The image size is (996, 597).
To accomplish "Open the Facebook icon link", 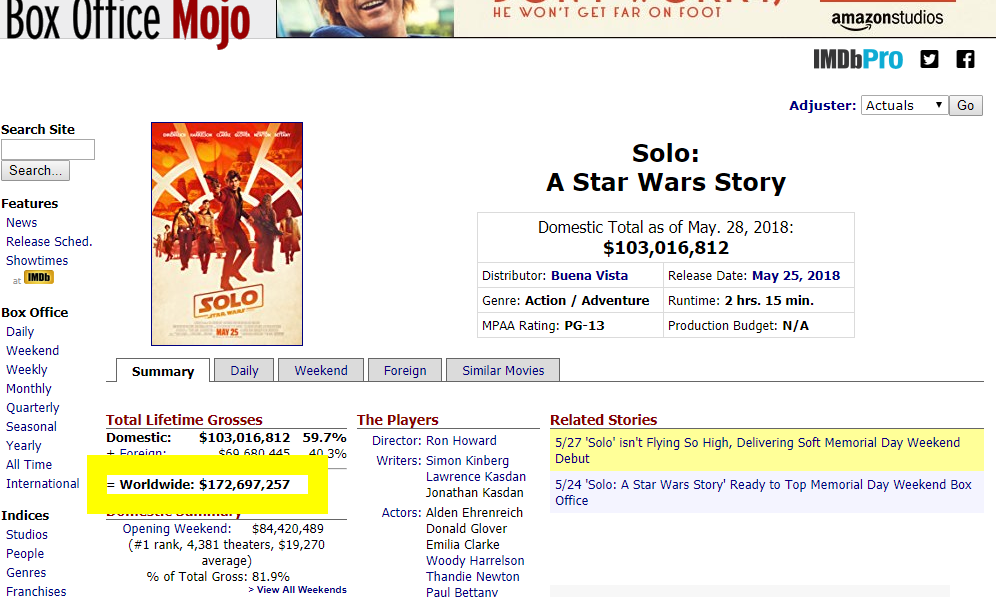I will (966, 59).
